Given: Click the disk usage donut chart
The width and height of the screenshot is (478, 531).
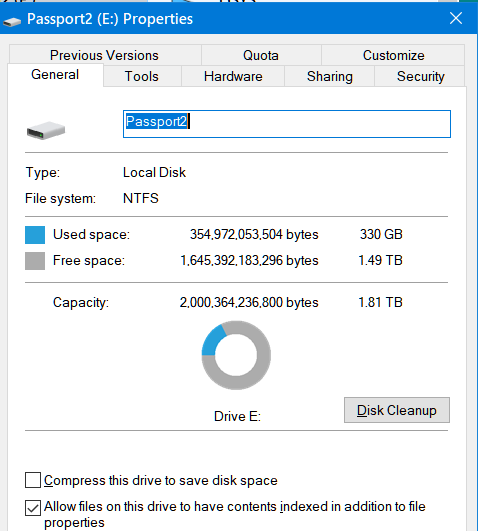Looking at the screenshot, I should (236, 355).
